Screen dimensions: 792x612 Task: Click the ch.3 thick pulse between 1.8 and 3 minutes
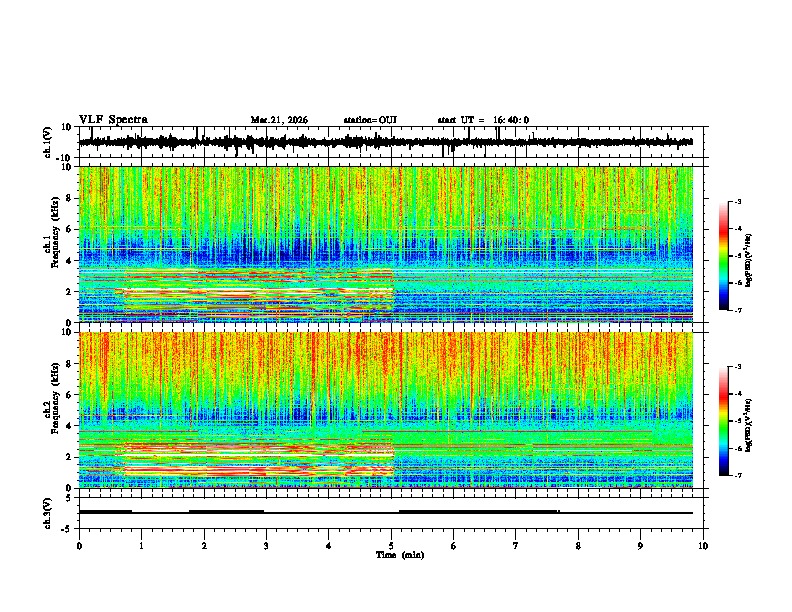coord(226,512)
